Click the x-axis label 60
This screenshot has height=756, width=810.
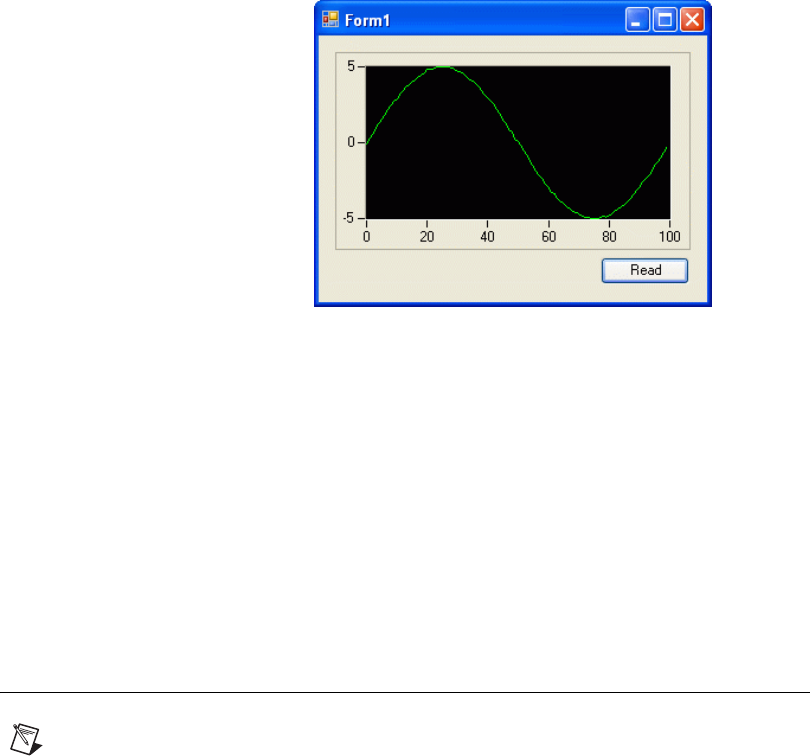[x=549, y=237]
